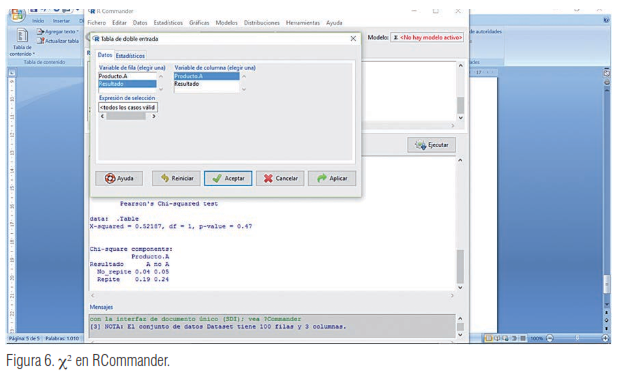Click the Aplicar button
This screenshot has width=623, height=374.
pos(332,178)
